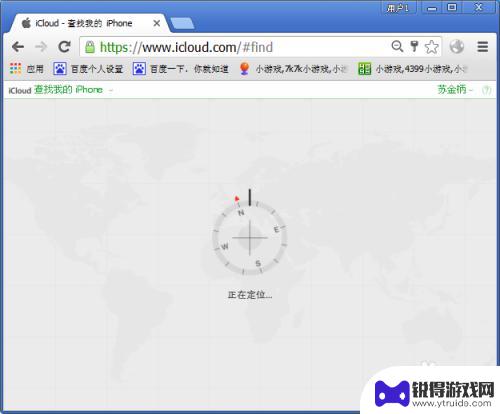Minimize the Chrome window

coord(432,8)
